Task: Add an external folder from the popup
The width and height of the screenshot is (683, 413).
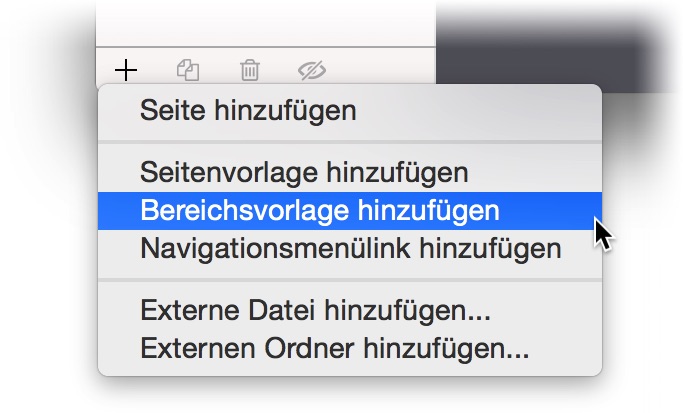Action: (x=334, y=348)
